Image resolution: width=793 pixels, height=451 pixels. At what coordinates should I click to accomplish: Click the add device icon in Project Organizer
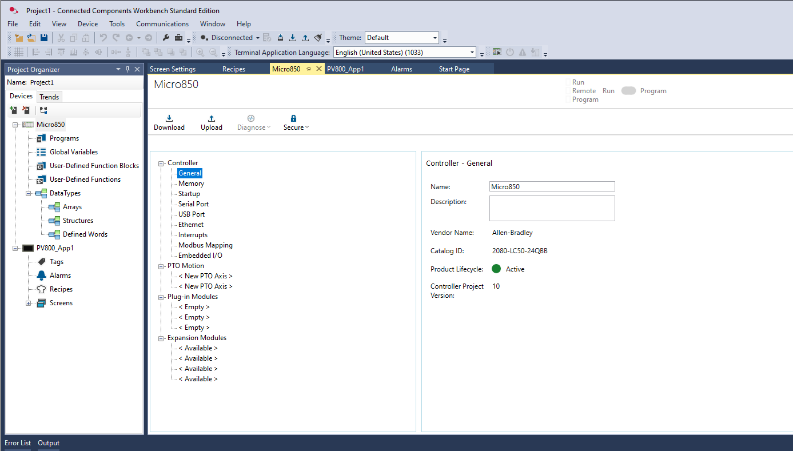(x=14, y=110)
